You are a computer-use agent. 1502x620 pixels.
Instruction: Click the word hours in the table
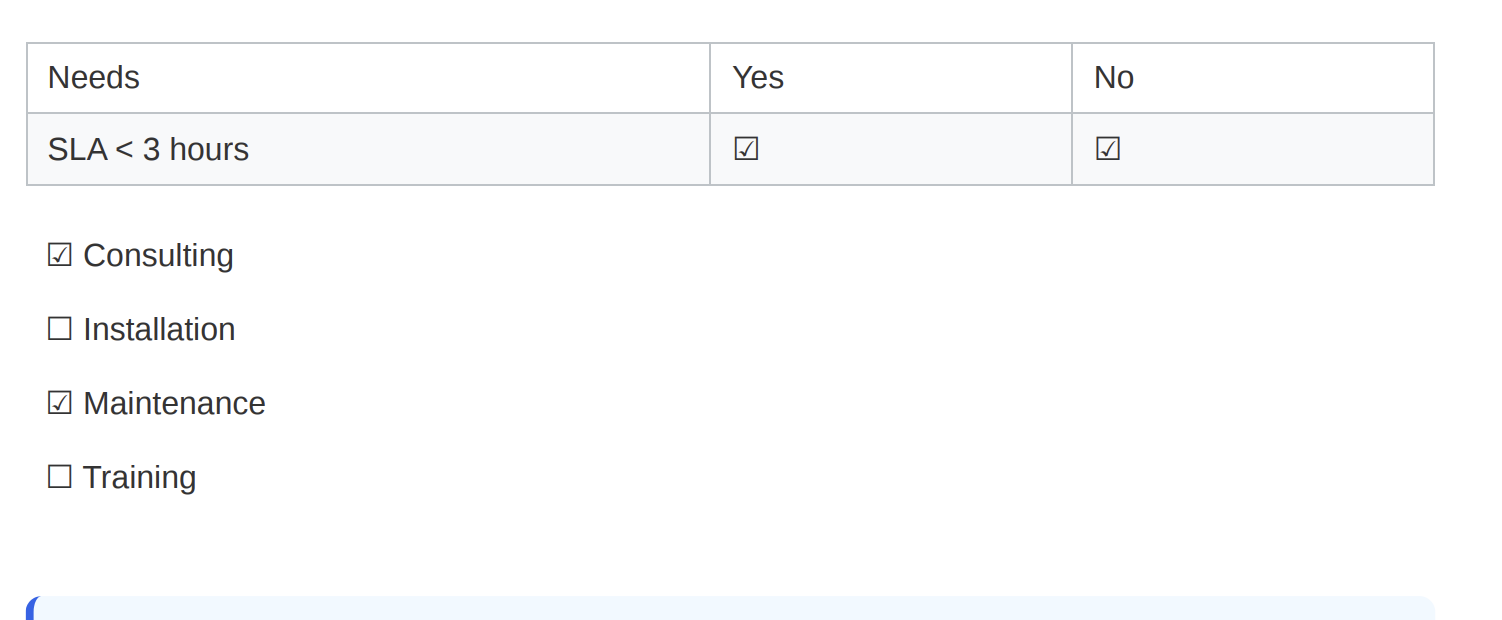(209, 150)
